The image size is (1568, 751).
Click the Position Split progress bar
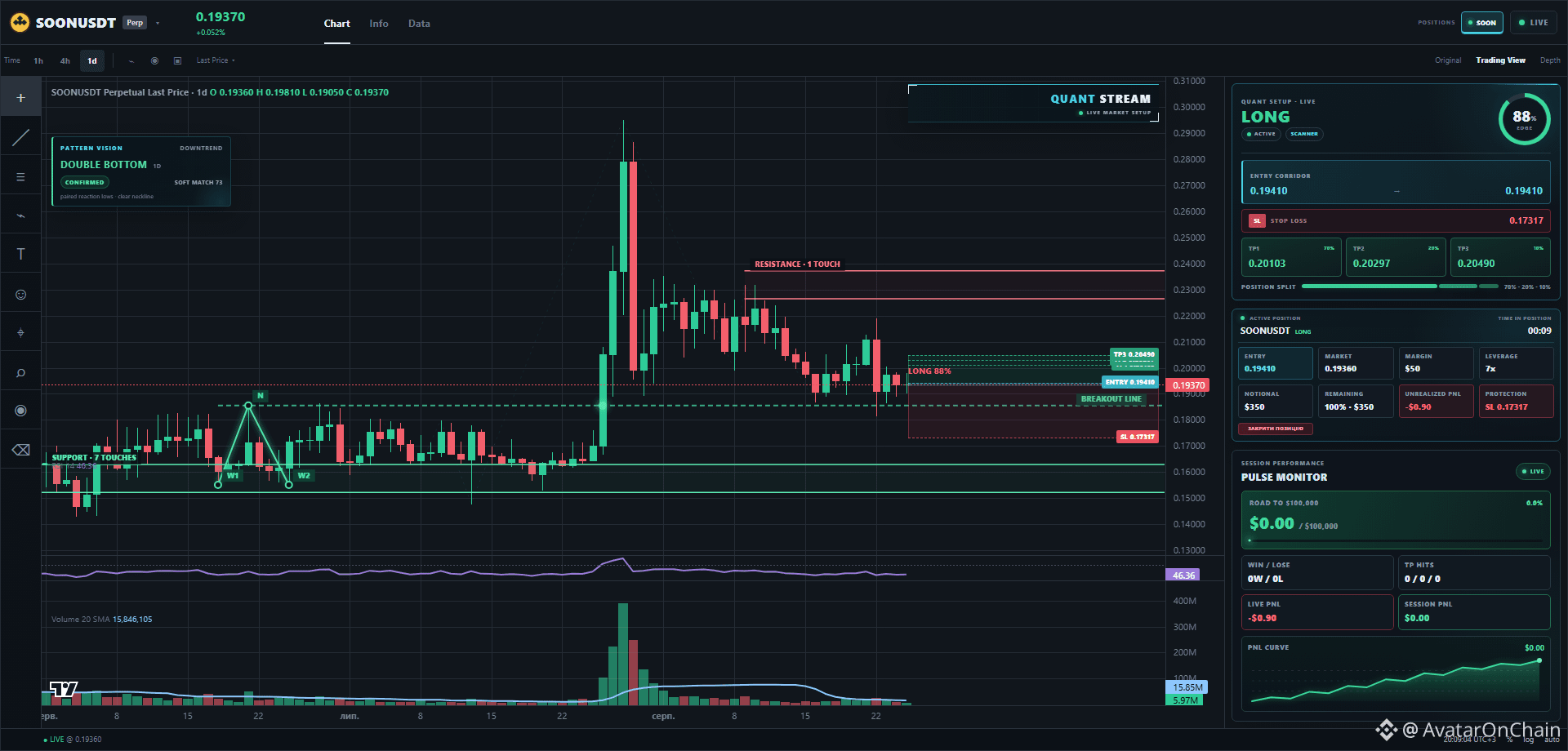click(x=1401, y=287)
